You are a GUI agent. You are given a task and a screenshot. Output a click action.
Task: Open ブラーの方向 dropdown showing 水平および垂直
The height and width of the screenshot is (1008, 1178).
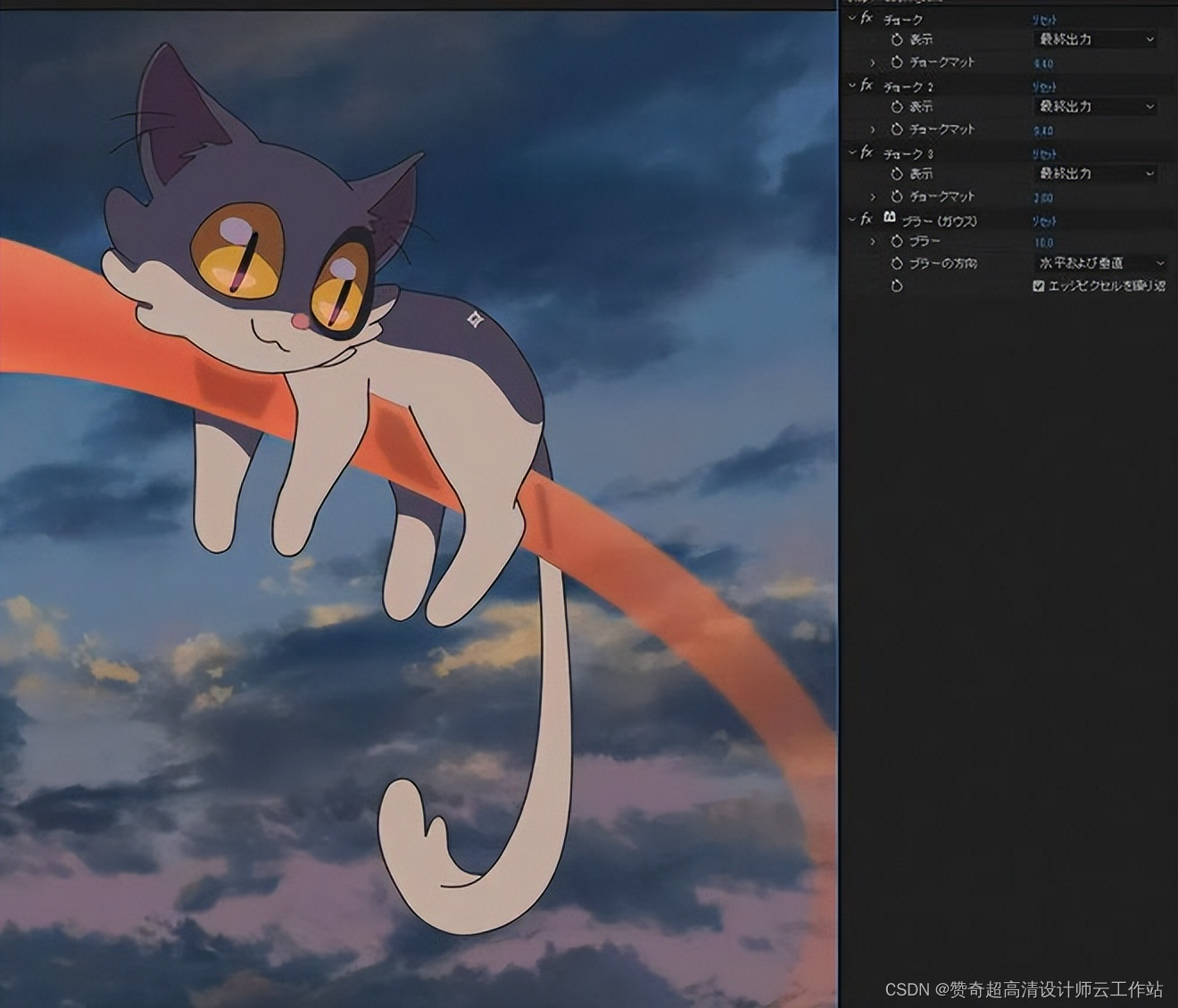[1100, 264]
